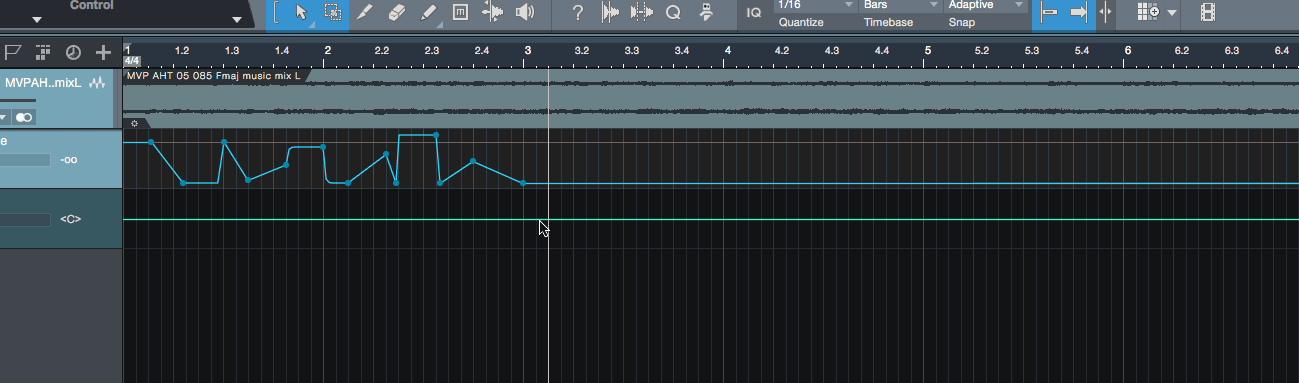1299x383 pixels.
Task: Select the Mute tool
Action: (x=459, y=13)
